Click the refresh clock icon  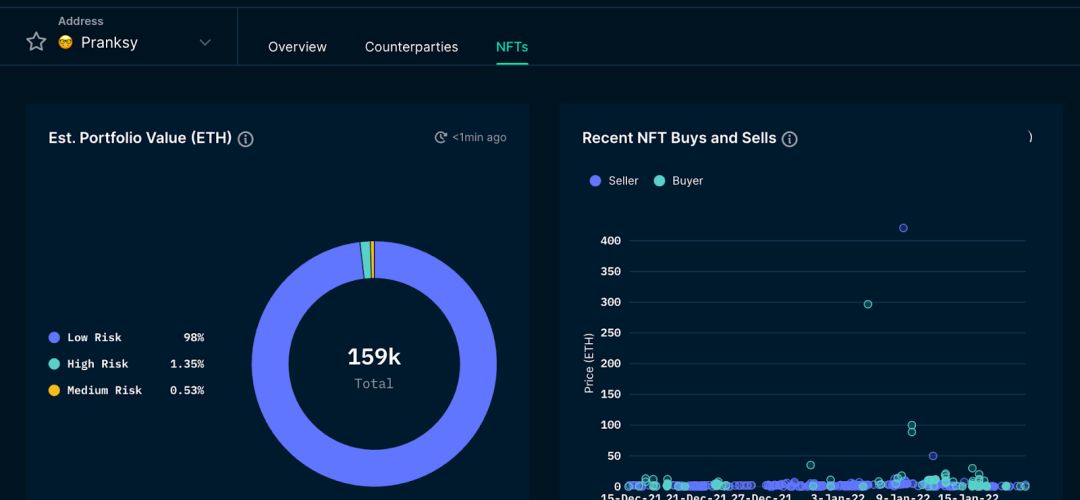point(441,137)
